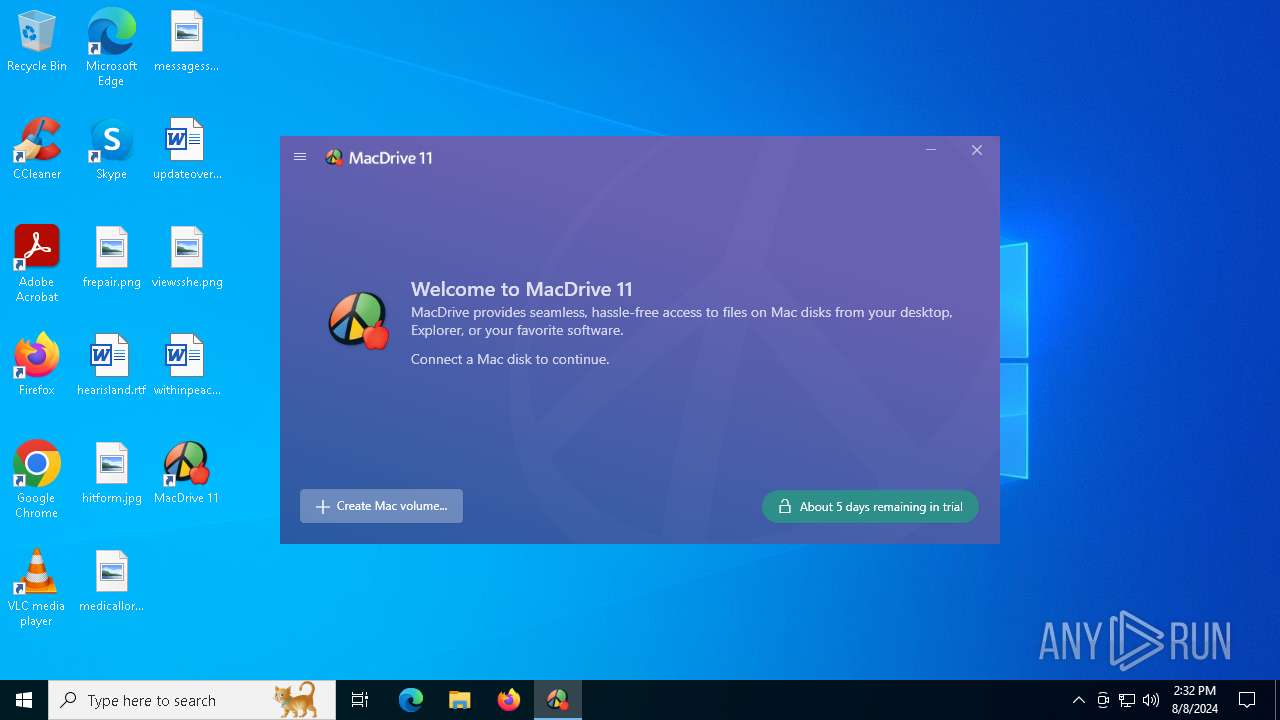The height and width of the screenshot is (720, 1280).
Task: Select the Google Chrome desktop shortcut
Action: [x=37, y=480]
